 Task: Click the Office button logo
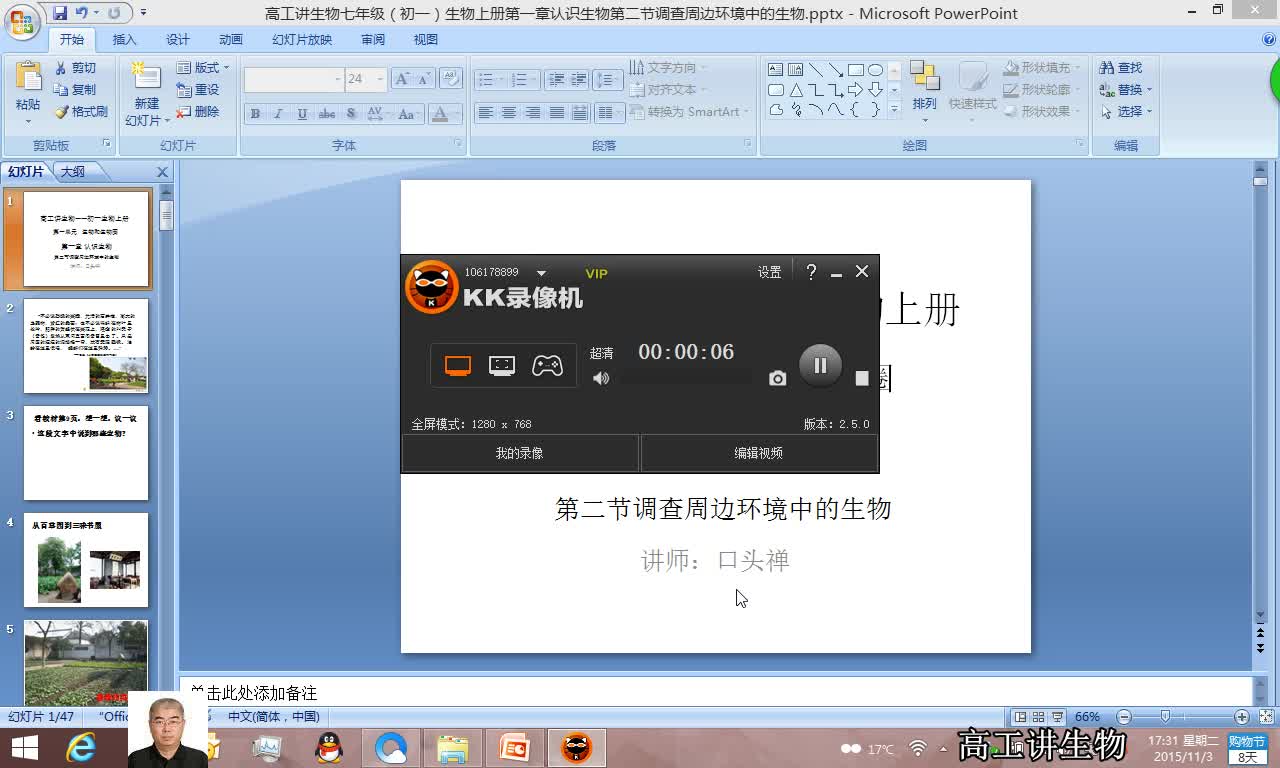tap(21, 22)
